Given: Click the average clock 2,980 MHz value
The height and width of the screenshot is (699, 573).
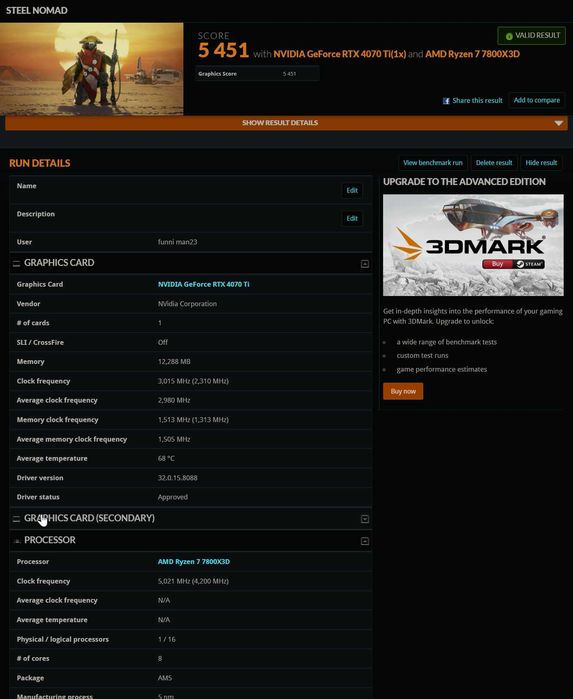Looking at the screenshot, I should tap(174, 400).
